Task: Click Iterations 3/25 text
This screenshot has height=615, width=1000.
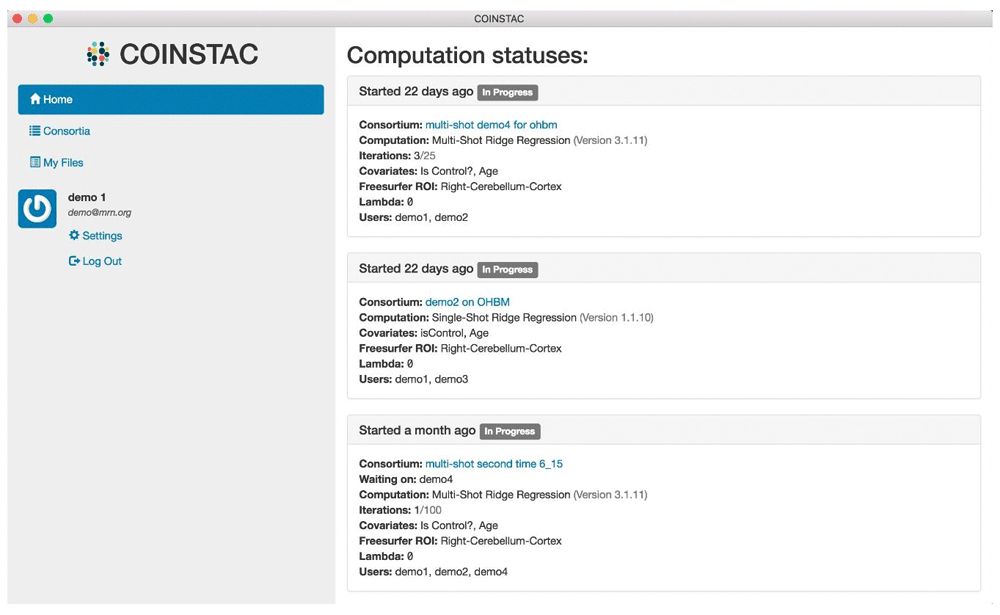Action: [x=397, y=156]
